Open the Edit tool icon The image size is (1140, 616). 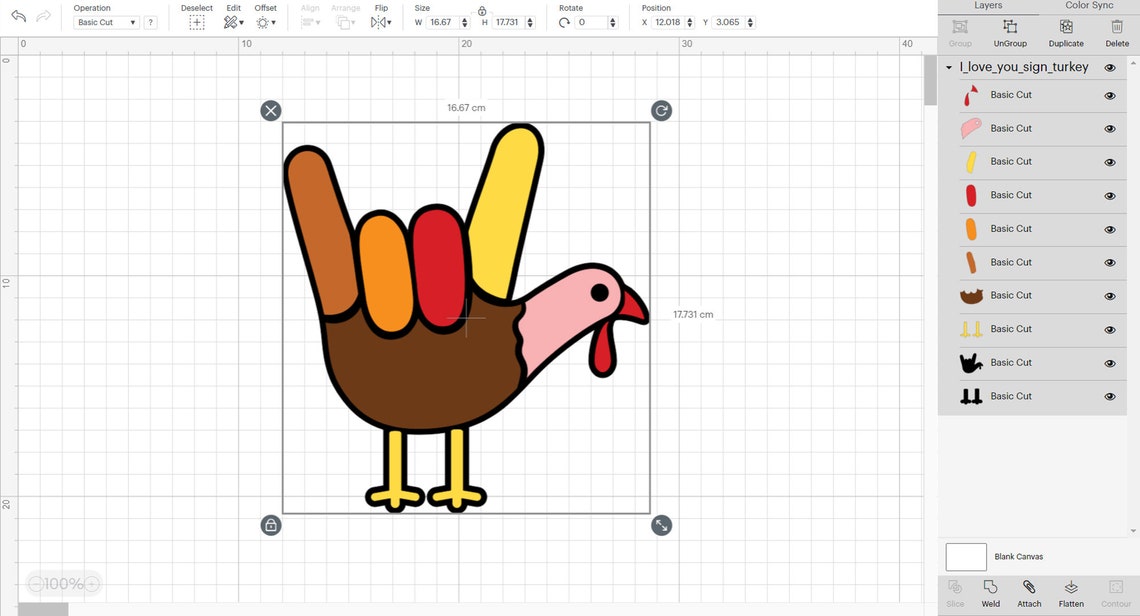pos(230,22)
